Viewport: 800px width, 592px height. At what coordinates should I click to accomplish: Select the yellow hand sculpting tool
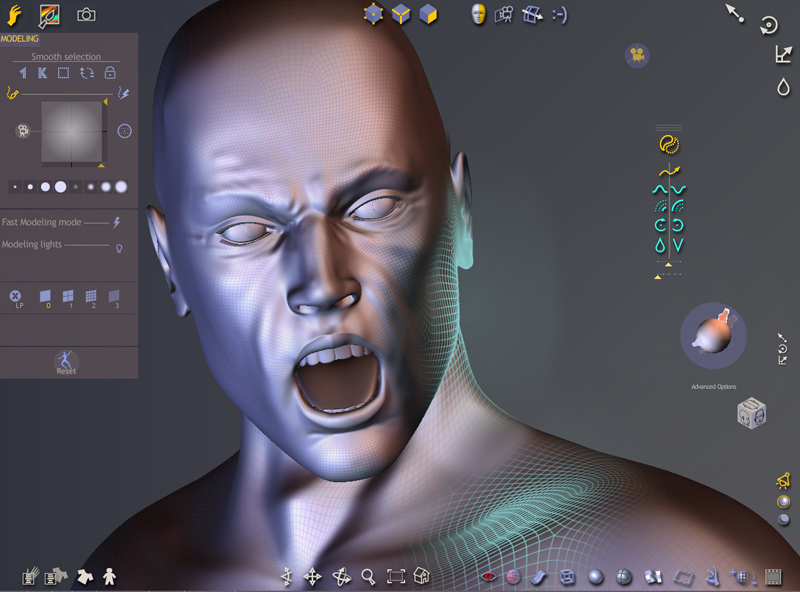click(14, 15)
